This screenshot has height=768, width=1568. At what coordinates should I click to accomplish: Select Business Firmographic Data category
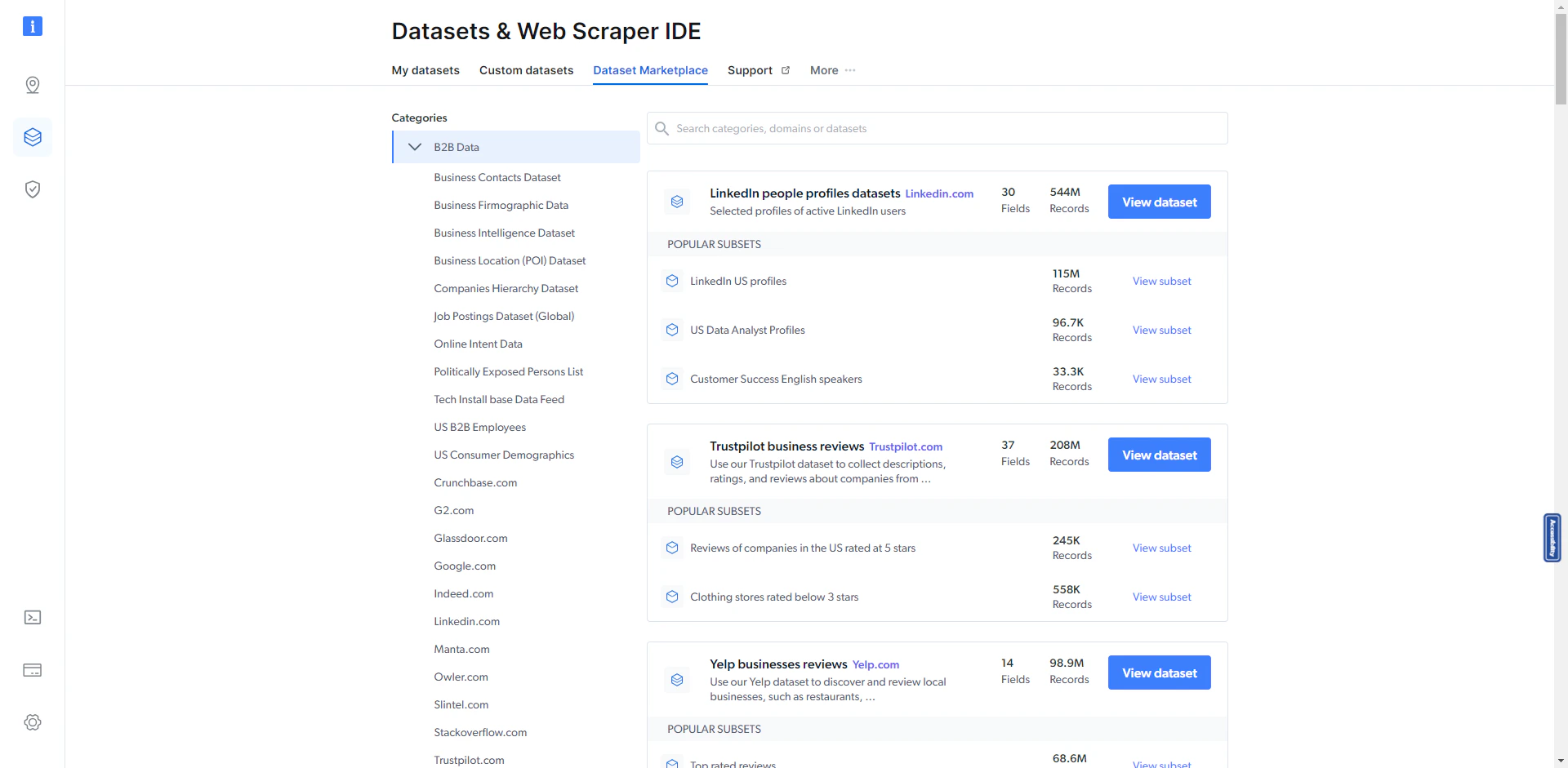point(501,205)
